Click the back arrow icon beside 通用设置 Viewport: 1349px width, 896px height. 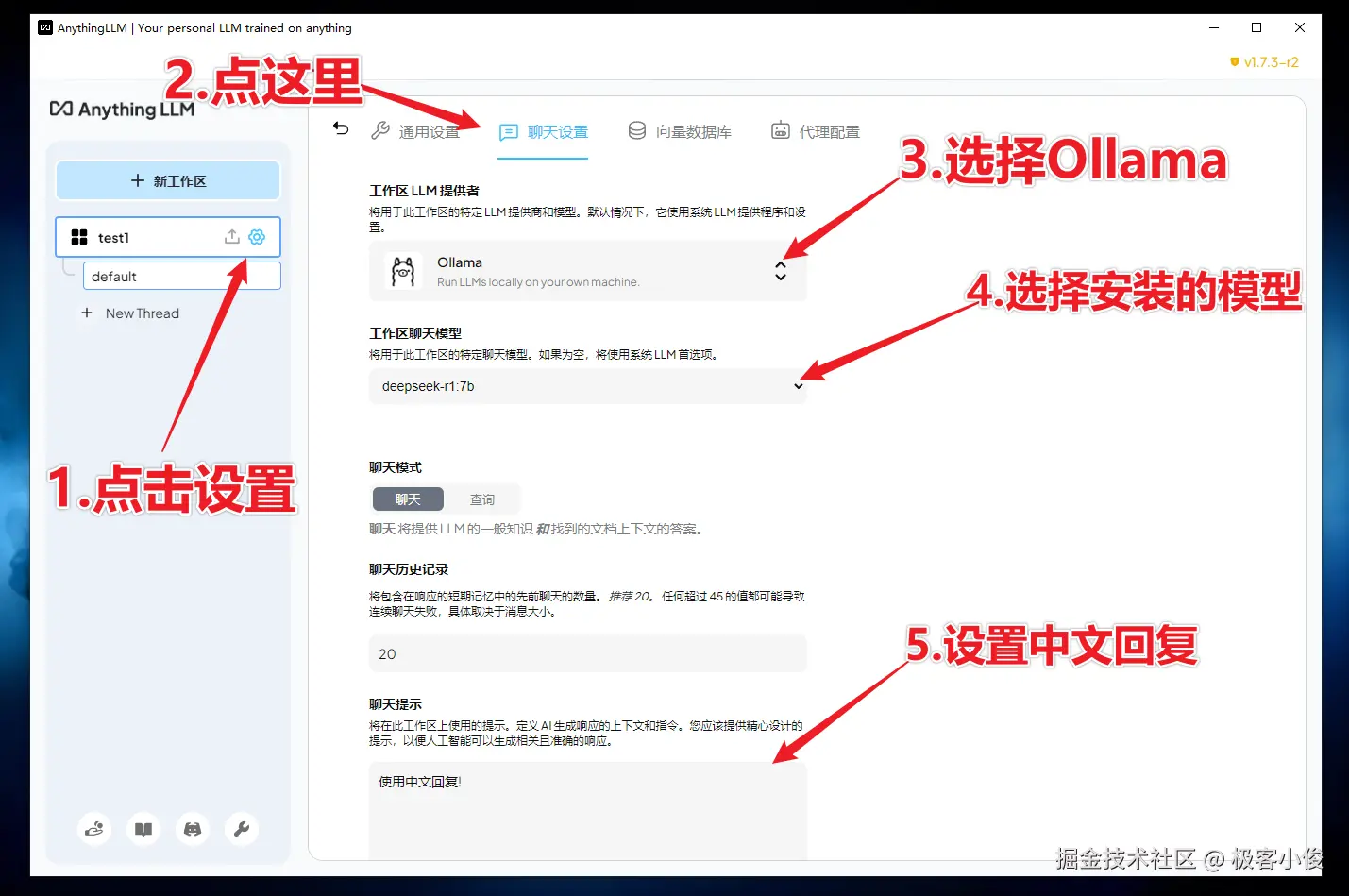(341, 129)
